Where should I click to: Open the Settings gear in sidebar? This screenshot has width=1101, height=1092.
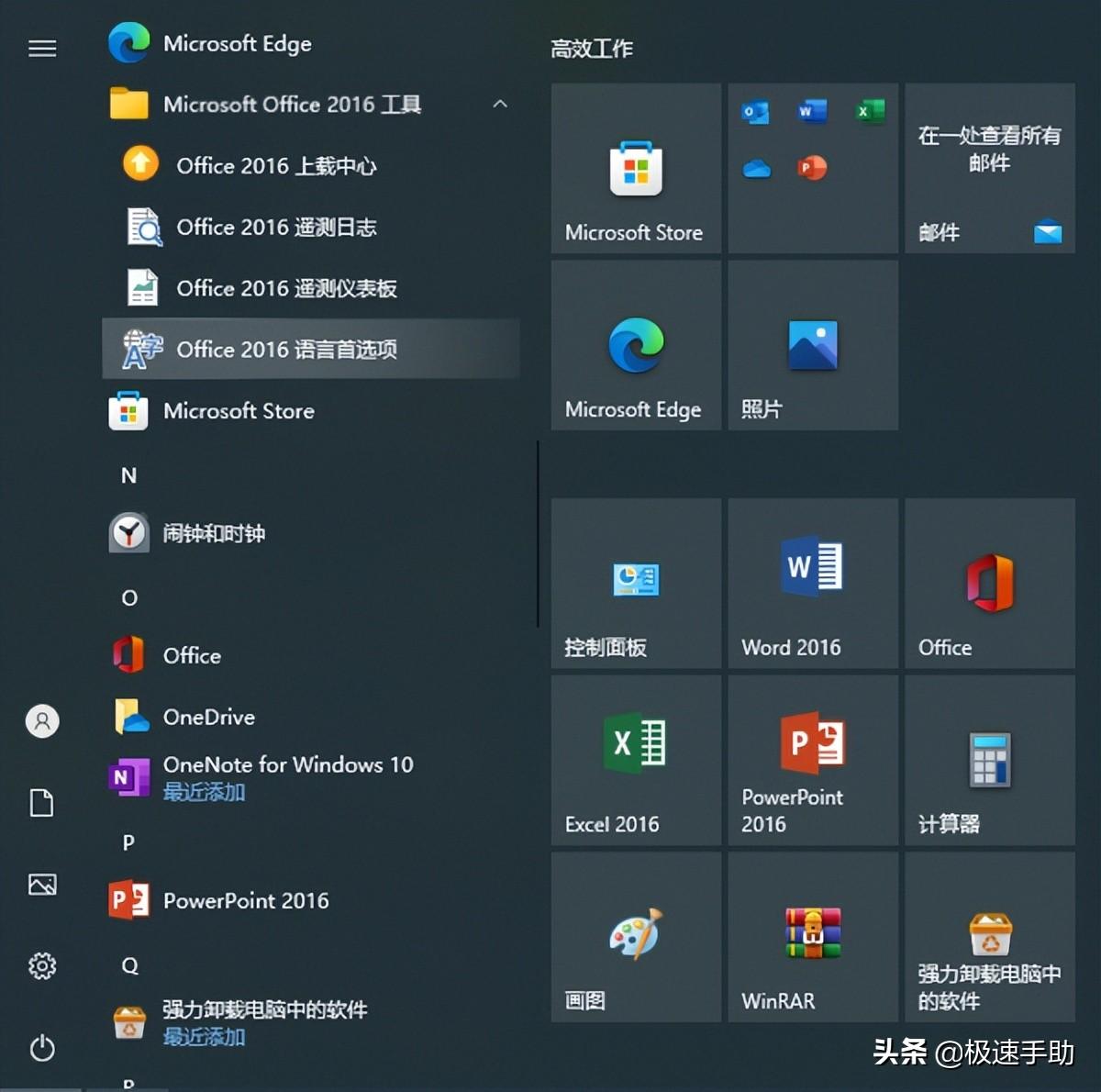click(x=42, y=966)
